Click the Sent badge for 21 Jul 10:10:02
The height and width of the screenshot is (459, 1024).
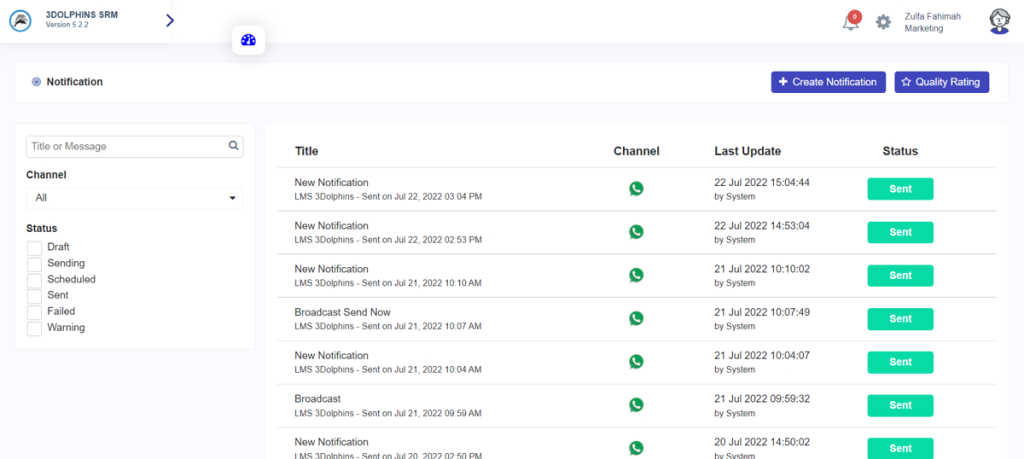pos(900,276)
